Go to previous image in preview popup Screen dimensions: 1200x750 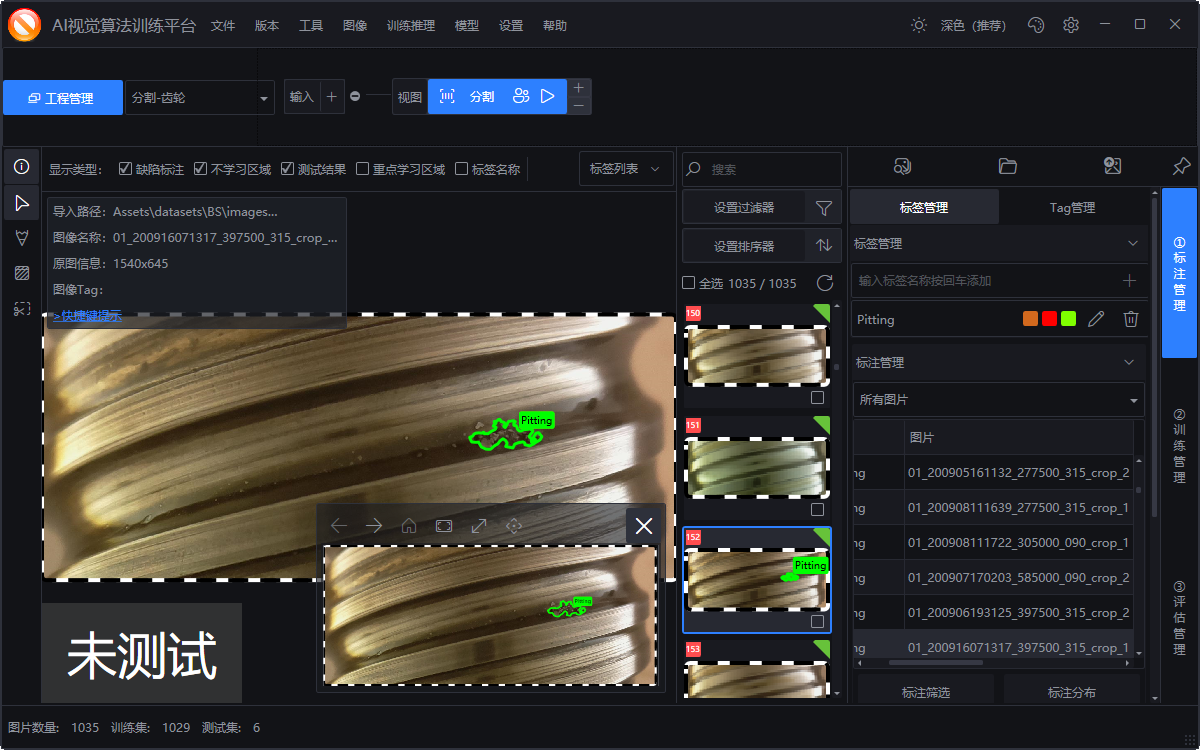[339, 525]
